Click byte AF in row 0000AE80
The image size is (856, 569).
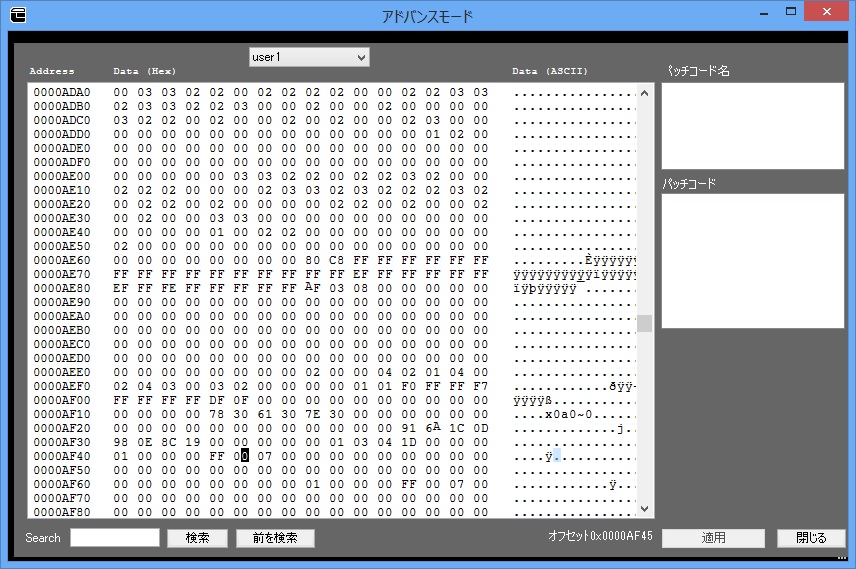coord(313,287)
